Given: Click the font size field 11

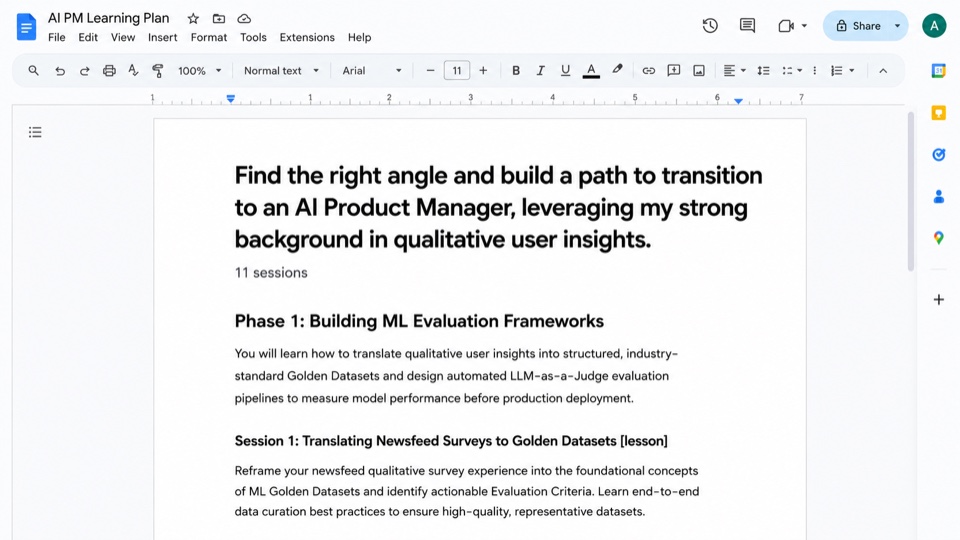Looking at the screenshot, I should (457, 70).
